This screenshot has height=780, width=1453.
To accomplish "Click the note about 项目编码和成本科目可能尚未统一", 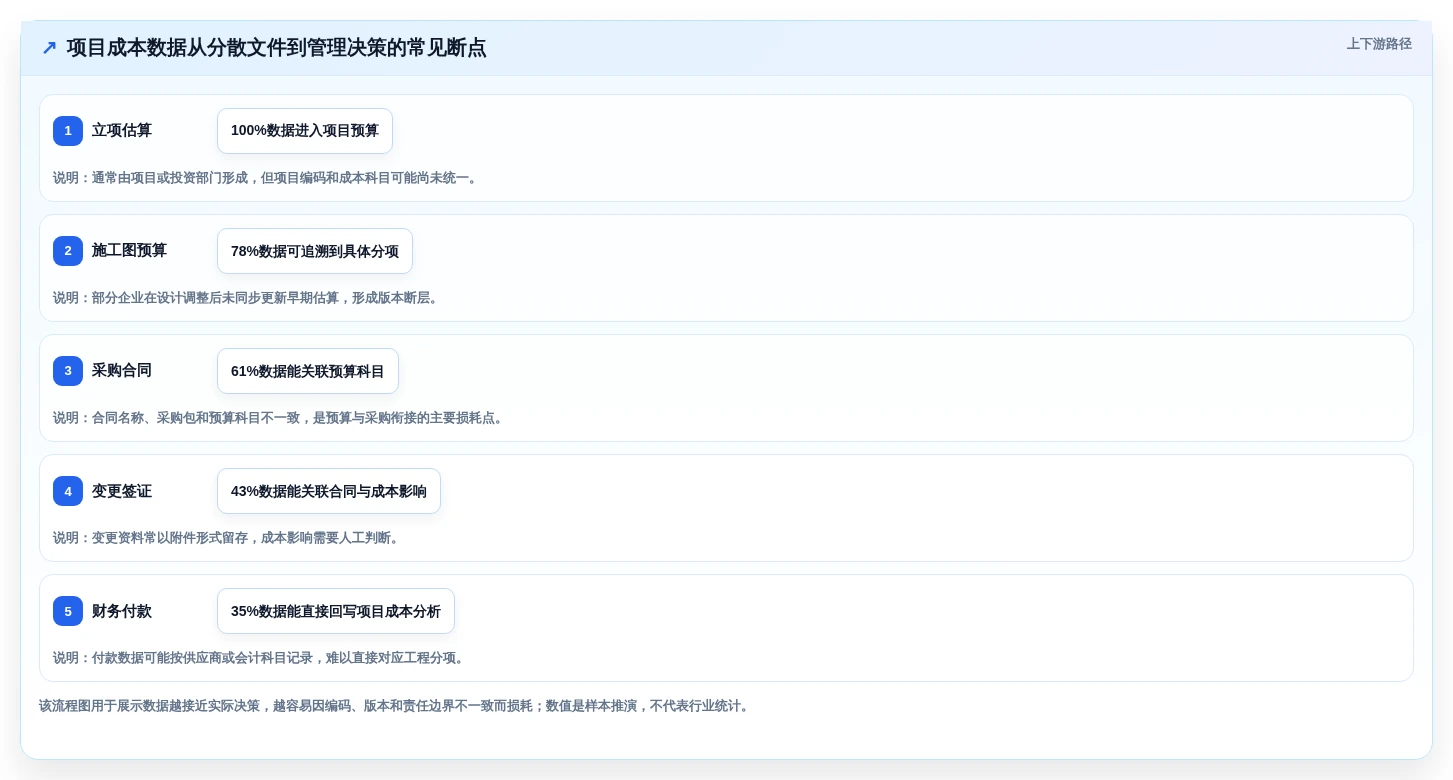I will pyautogui.click(x=267, y=178).
